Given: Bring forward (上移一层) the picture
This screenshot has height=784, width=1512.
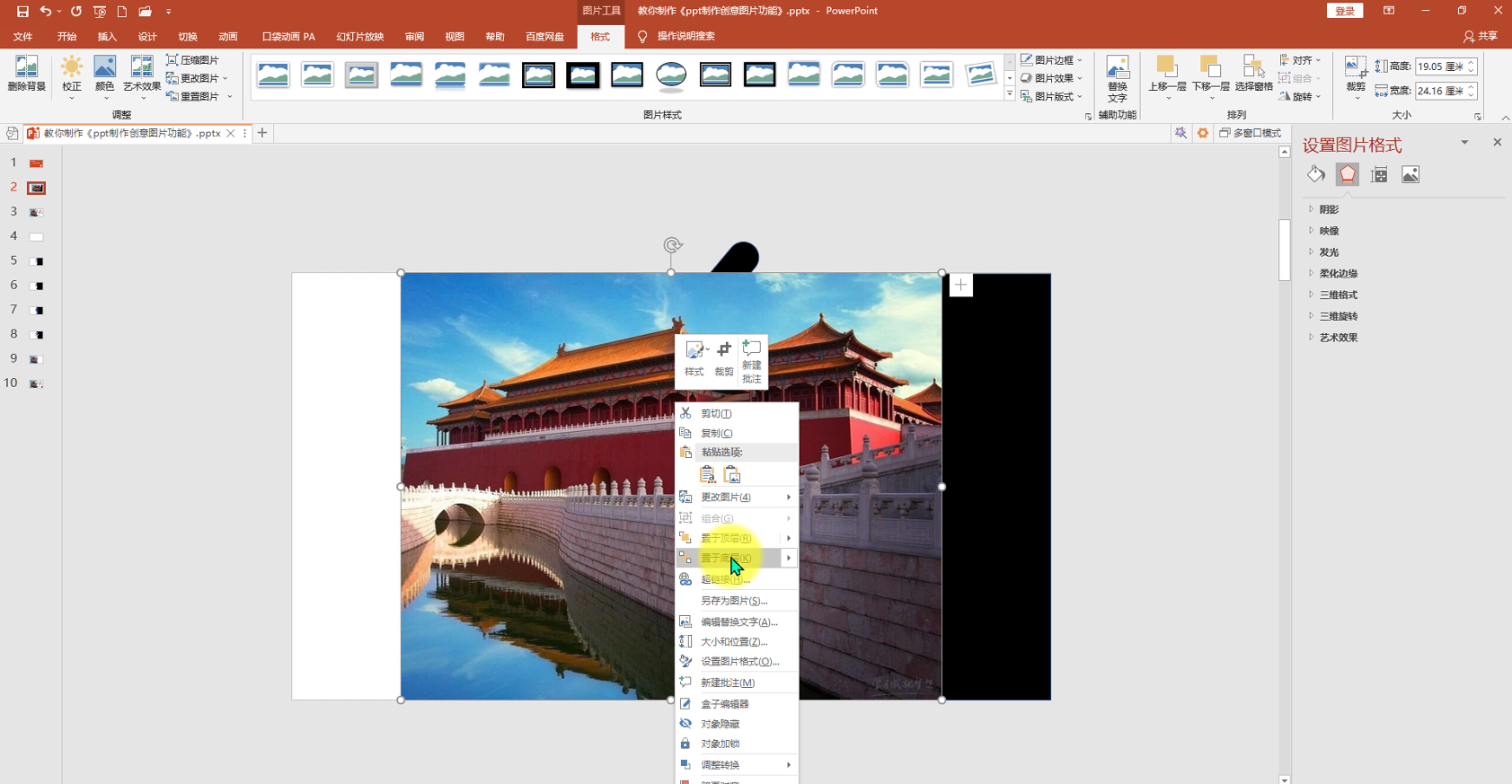Looking at the screenshot, I should 1167,76.
